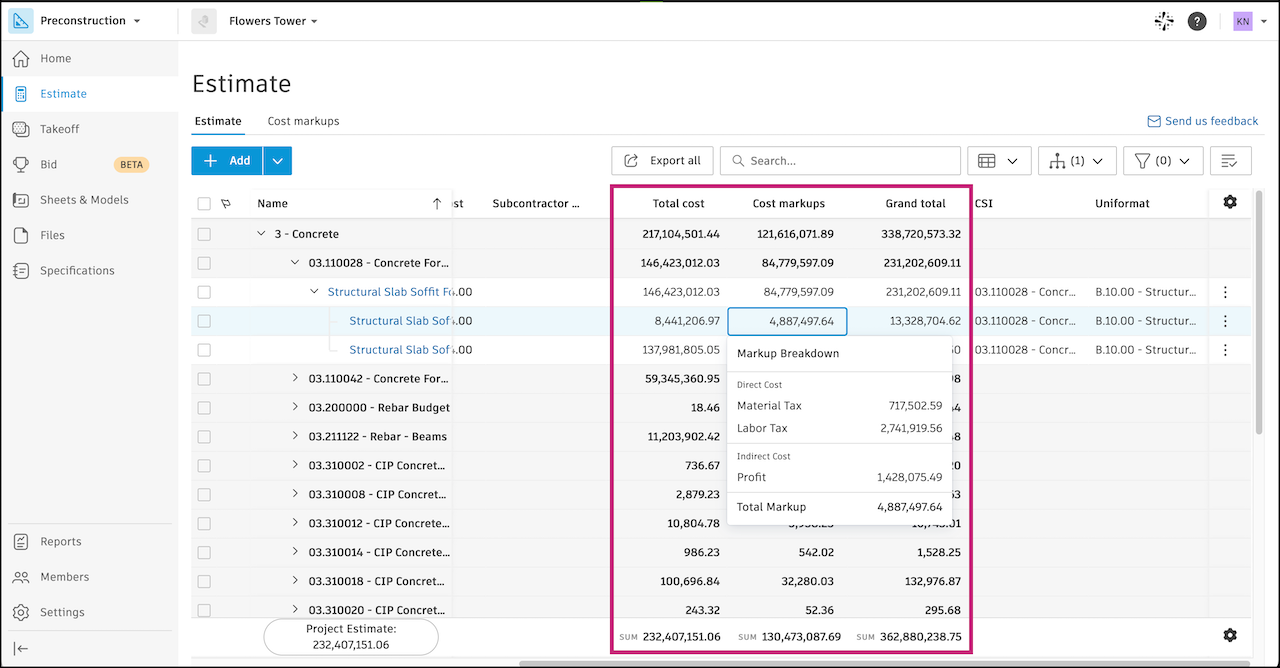
Task: Click the Profit value 1,428,075.49
Action: click(x=909, y=478)
